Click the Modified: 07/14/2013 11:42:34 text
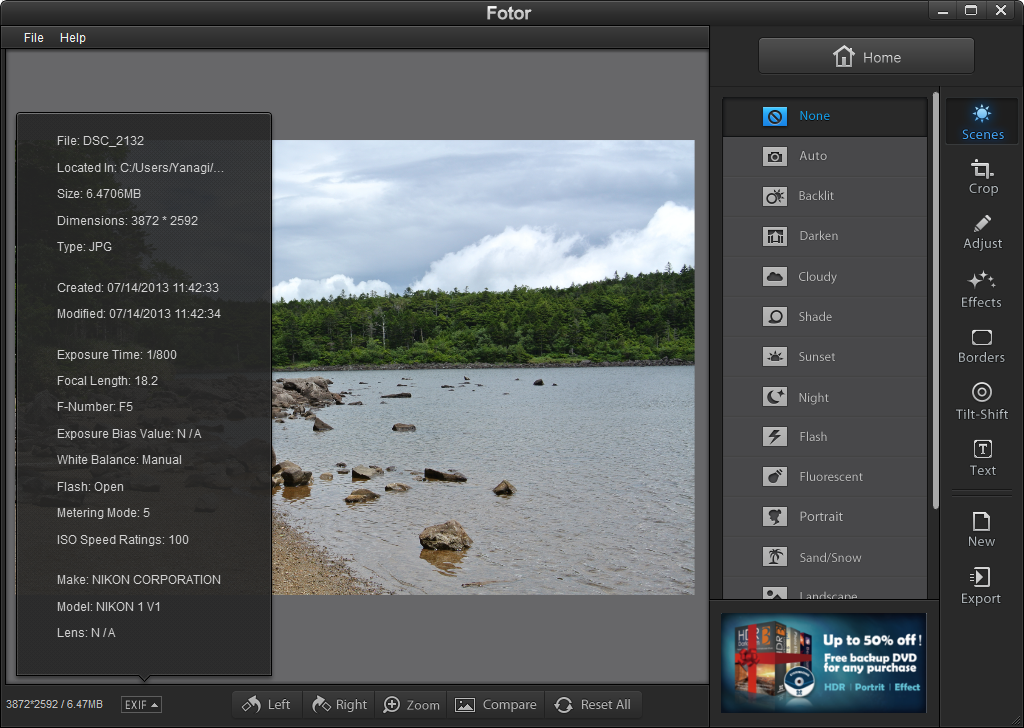Screen dimensions: 1024x728 138,314
